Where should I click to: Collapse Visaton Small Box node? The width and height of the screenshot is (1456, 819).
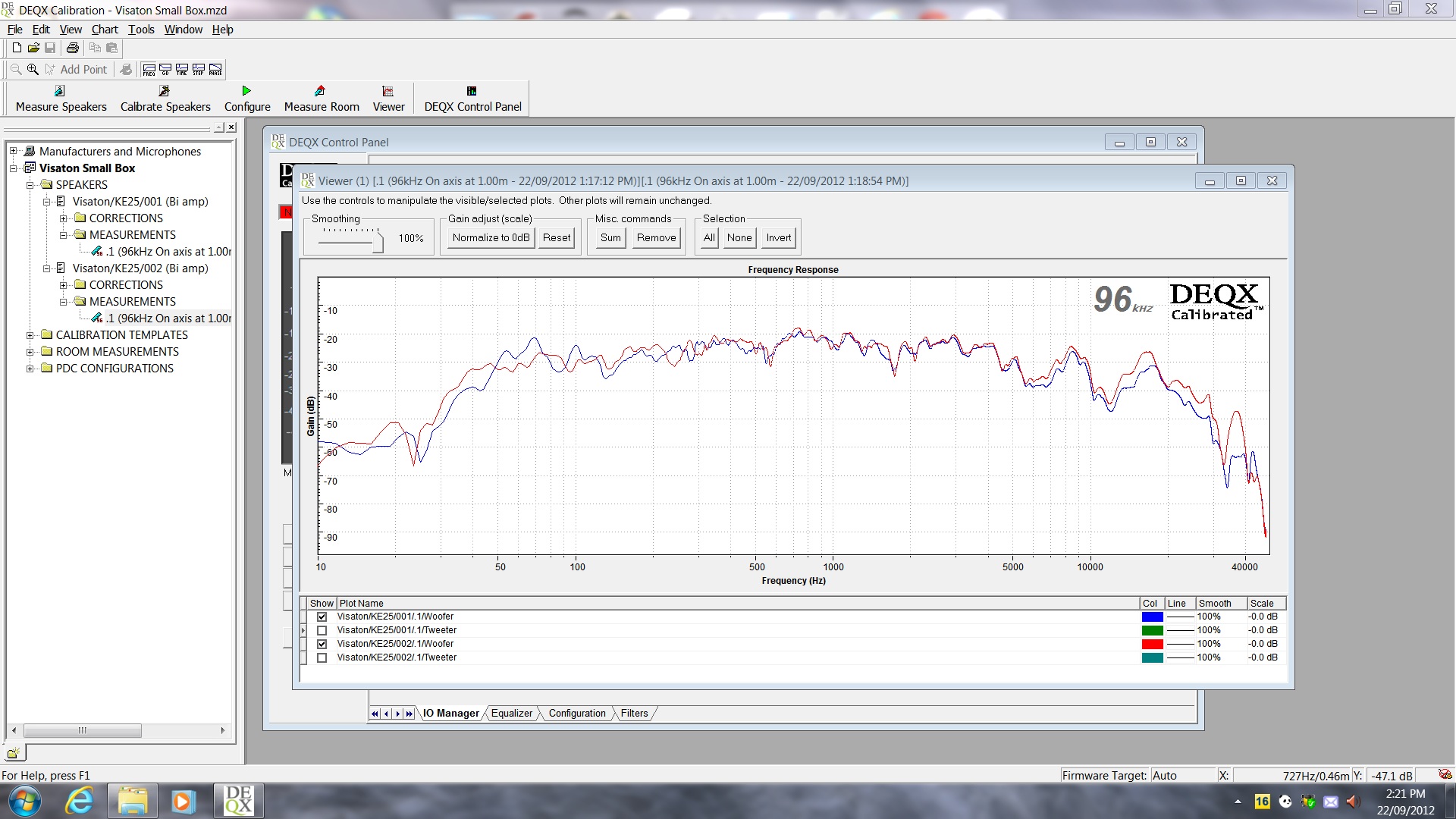pyautogui.click(x=13, y=168)
